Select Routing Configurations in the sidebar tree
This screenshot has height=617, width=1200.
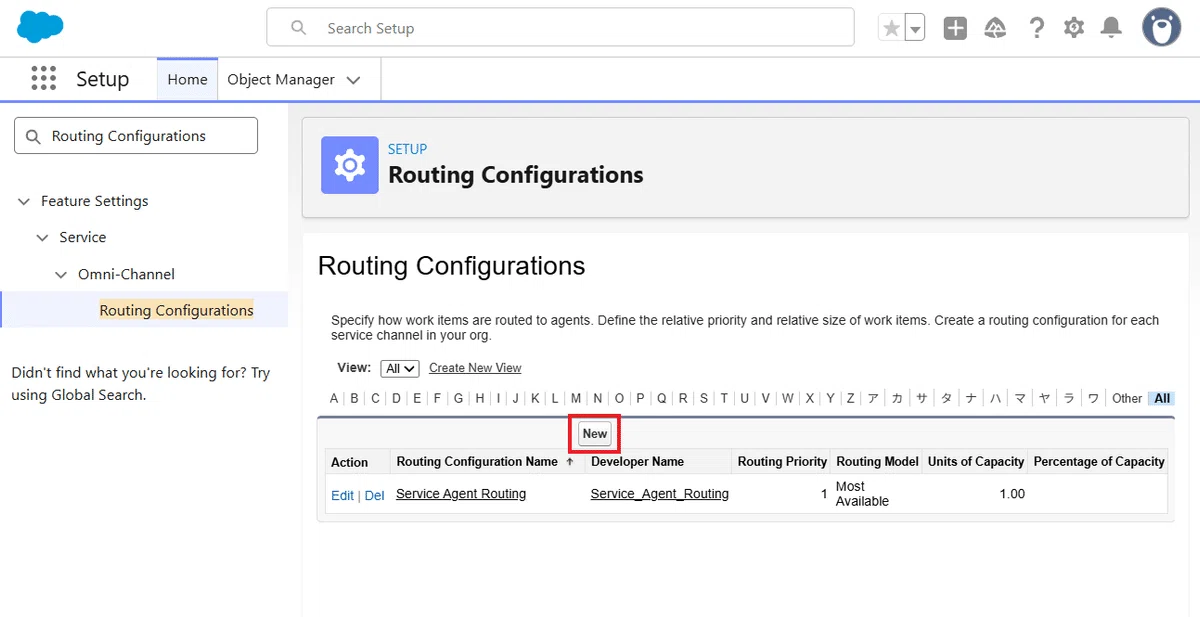coord(176,310)
